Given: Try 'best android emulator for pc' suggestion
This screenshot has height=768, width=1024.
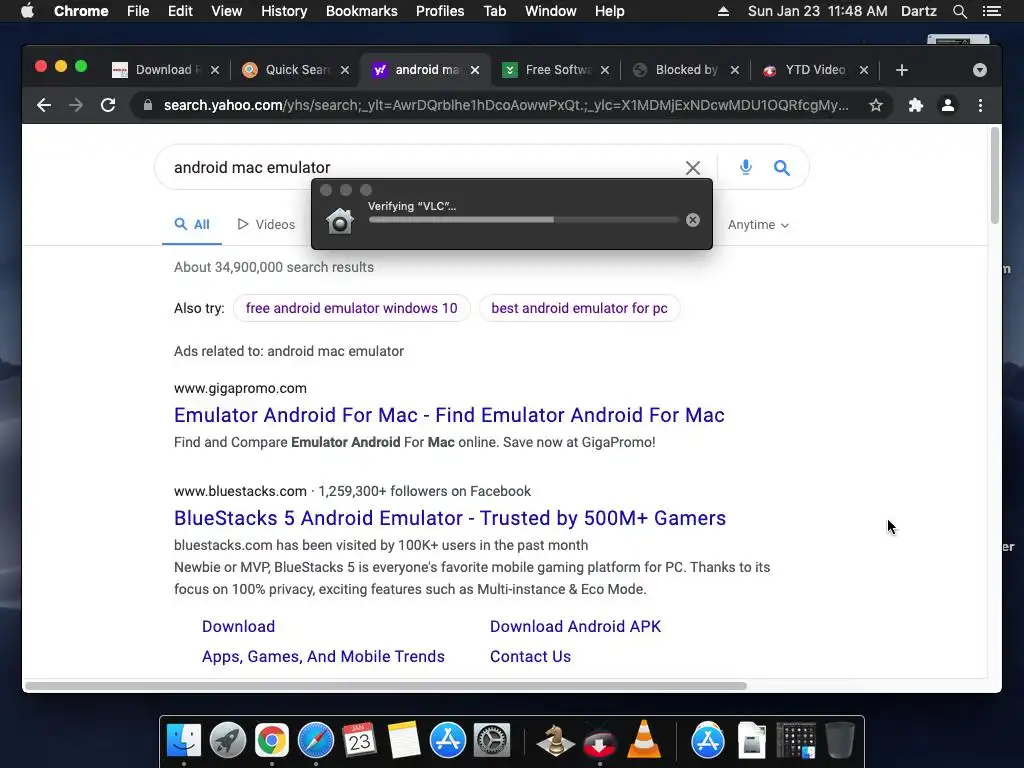Looking at the screenshot, I should click(579, 308).
